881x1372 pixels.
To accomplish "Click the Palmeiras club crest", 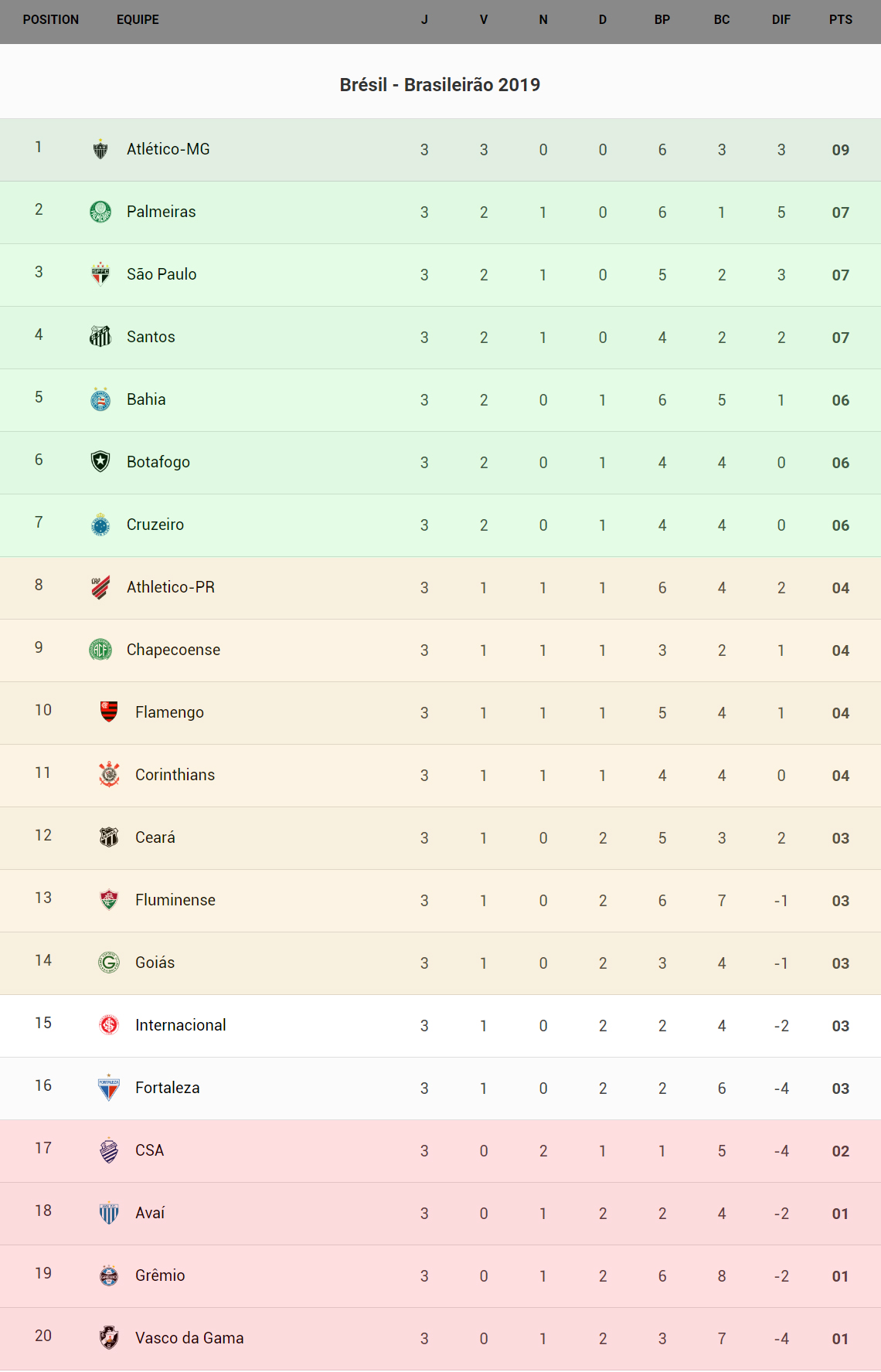I will (x=100, y=212).
